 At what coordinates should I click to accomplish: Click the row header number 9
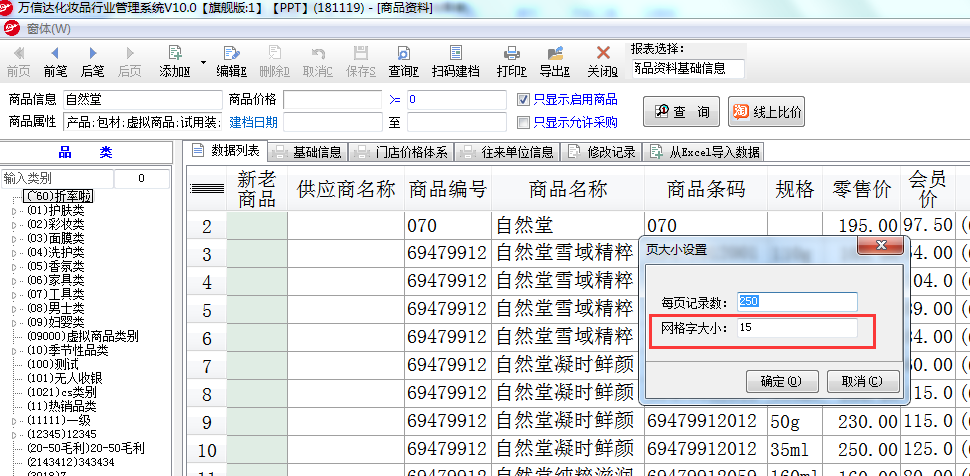pos(207,423)
